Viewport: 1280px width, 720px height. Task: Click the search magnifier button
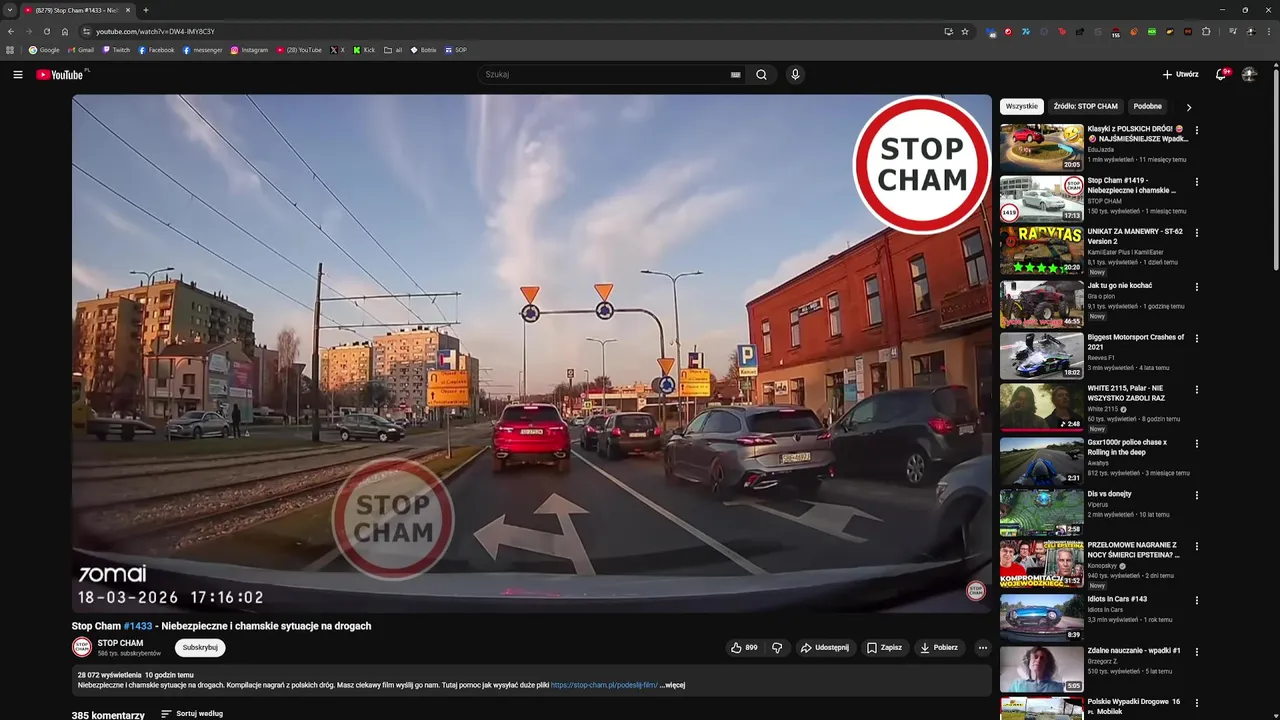pyautogui.click(x=761, y=74)
